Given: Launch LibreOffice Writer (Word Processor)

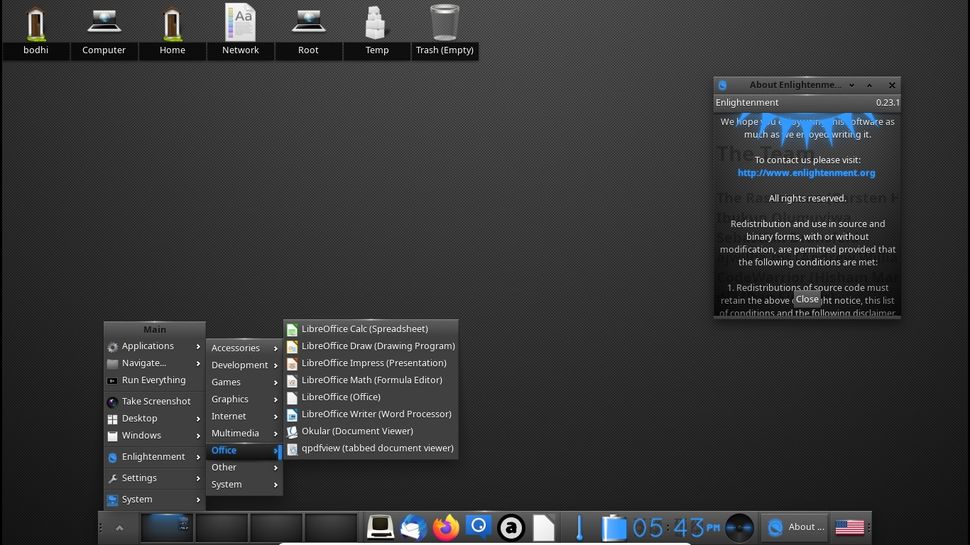Looking at the screenshot, I should click(371, 414).
